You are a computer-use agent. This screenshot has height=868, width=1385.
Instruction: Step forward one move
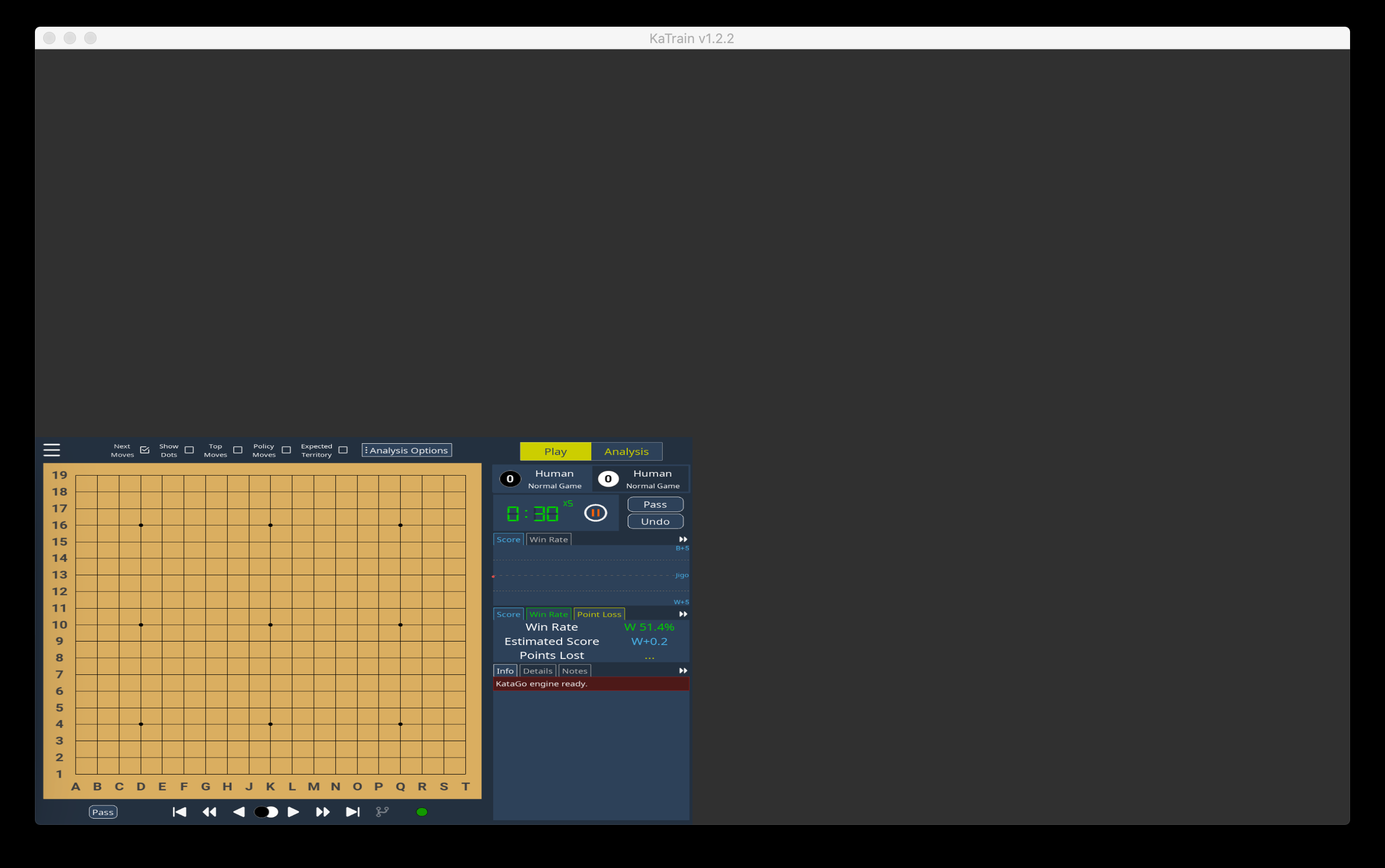tap(293, 812)
